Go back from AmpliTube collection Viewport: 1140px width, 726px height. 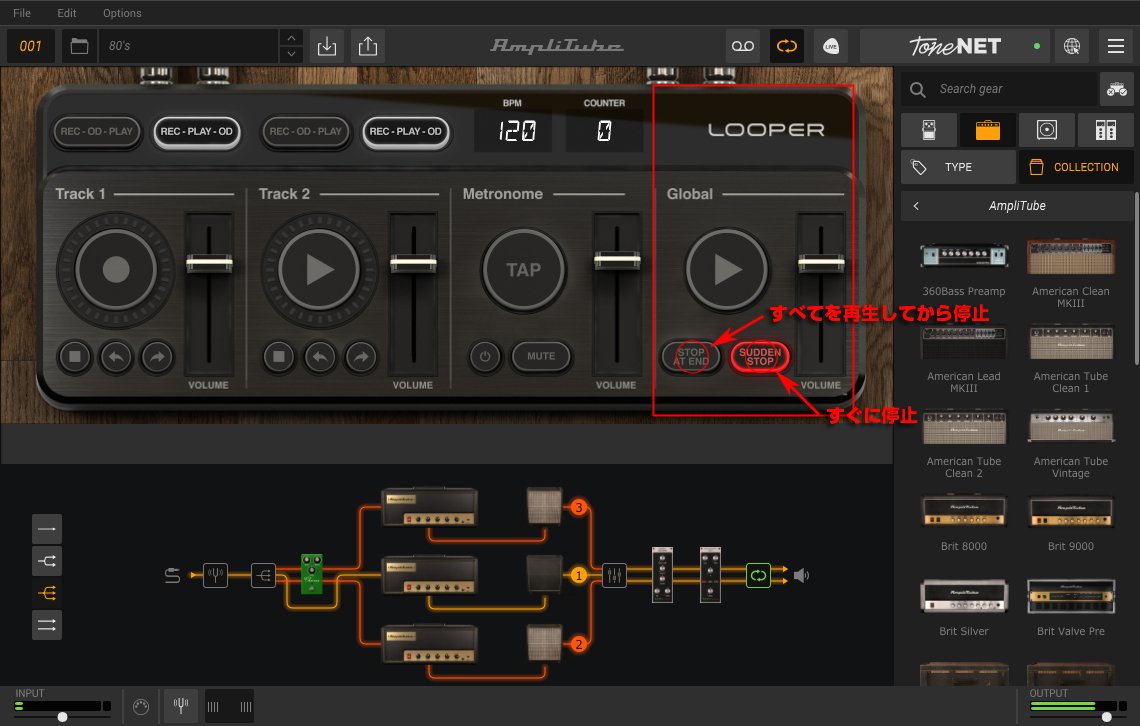[x=916, y=206]
